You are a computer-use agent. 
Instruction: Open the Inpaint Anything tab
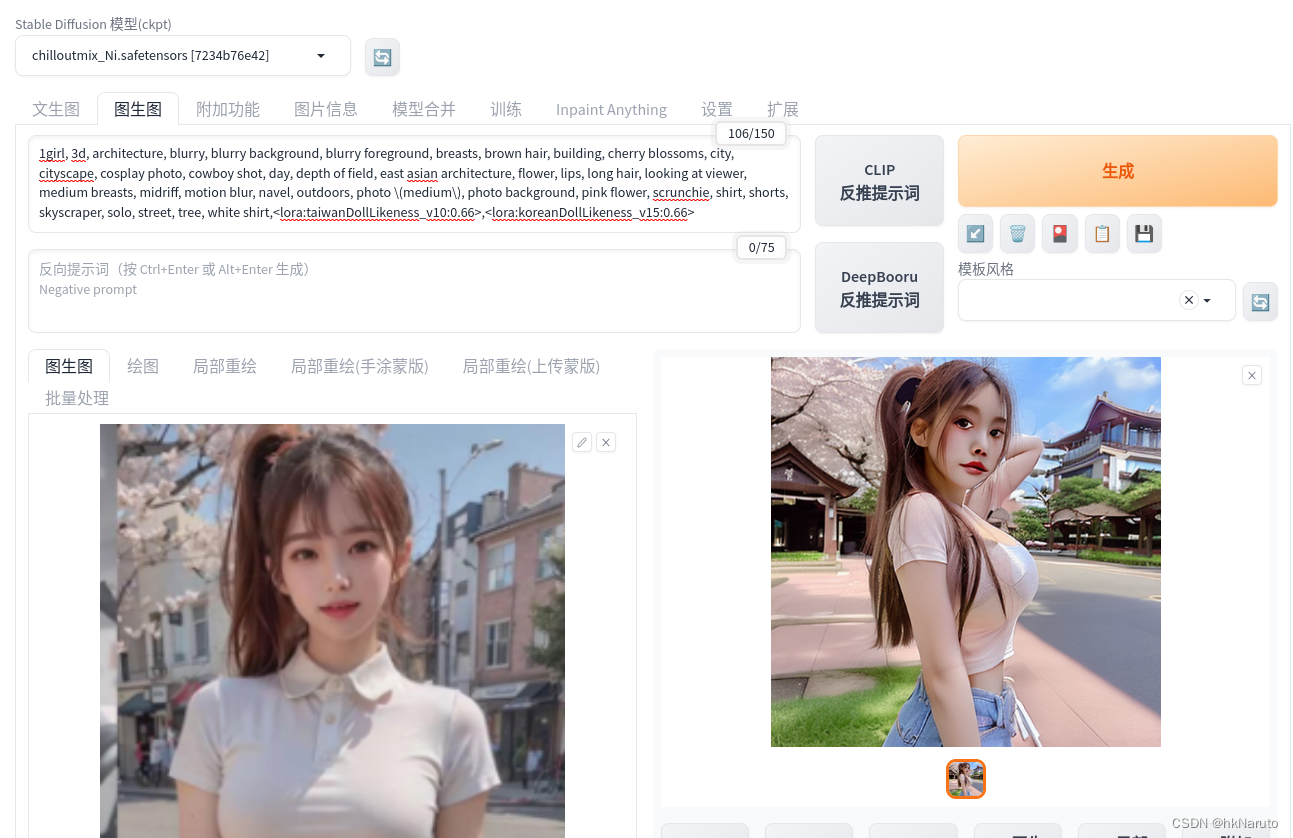coord(611,109)
